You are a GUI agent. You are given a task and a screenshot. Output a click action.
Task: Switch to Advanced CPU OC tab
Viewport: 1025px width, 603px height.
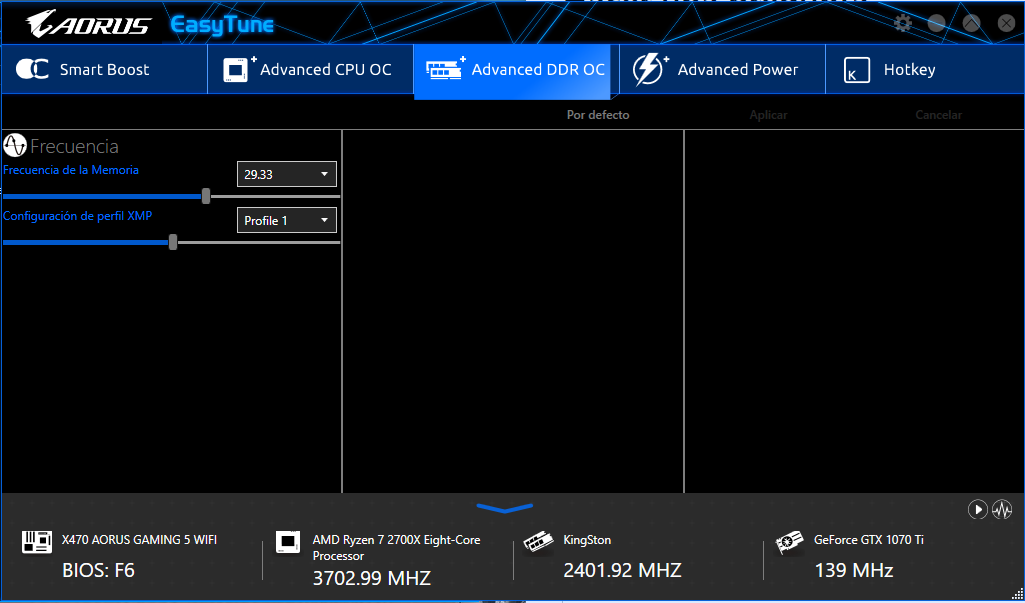pos(311,69)
